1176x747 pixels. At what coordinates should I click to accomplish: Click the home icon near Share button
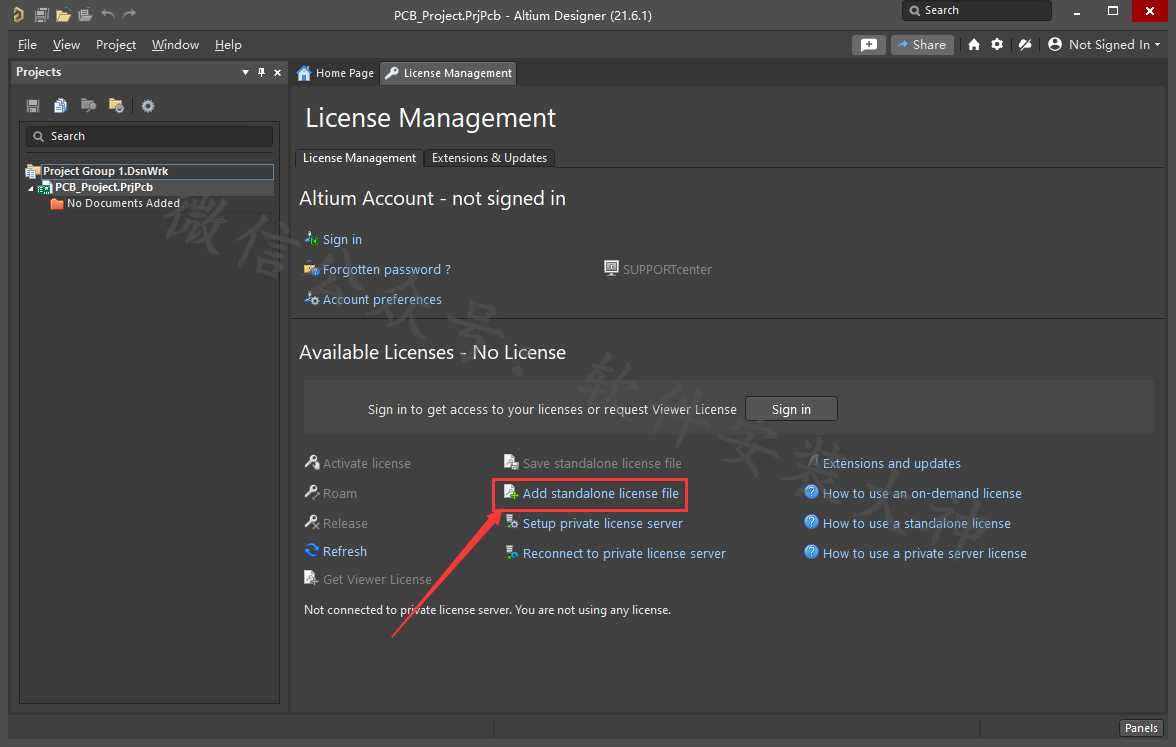click(x=974, y=45)
